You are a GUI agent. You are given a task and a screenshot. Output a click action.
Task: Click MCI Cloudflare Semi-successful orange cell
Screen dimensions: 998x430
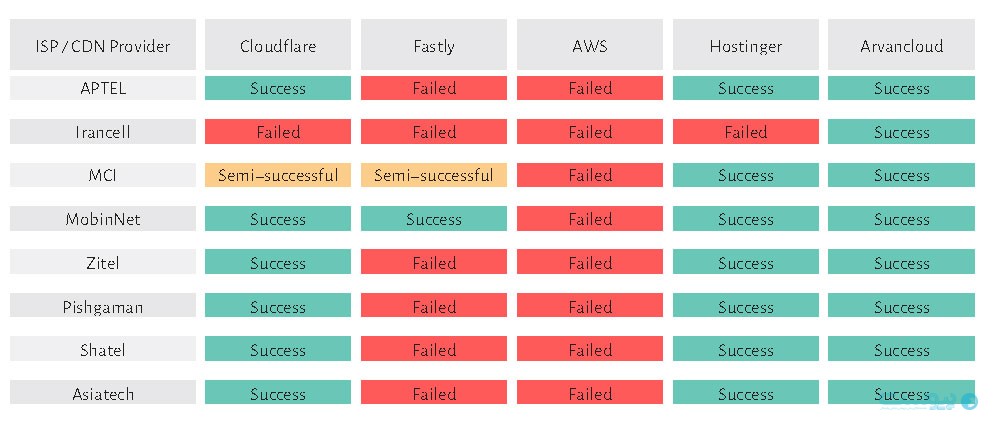[x=278, y=175]
